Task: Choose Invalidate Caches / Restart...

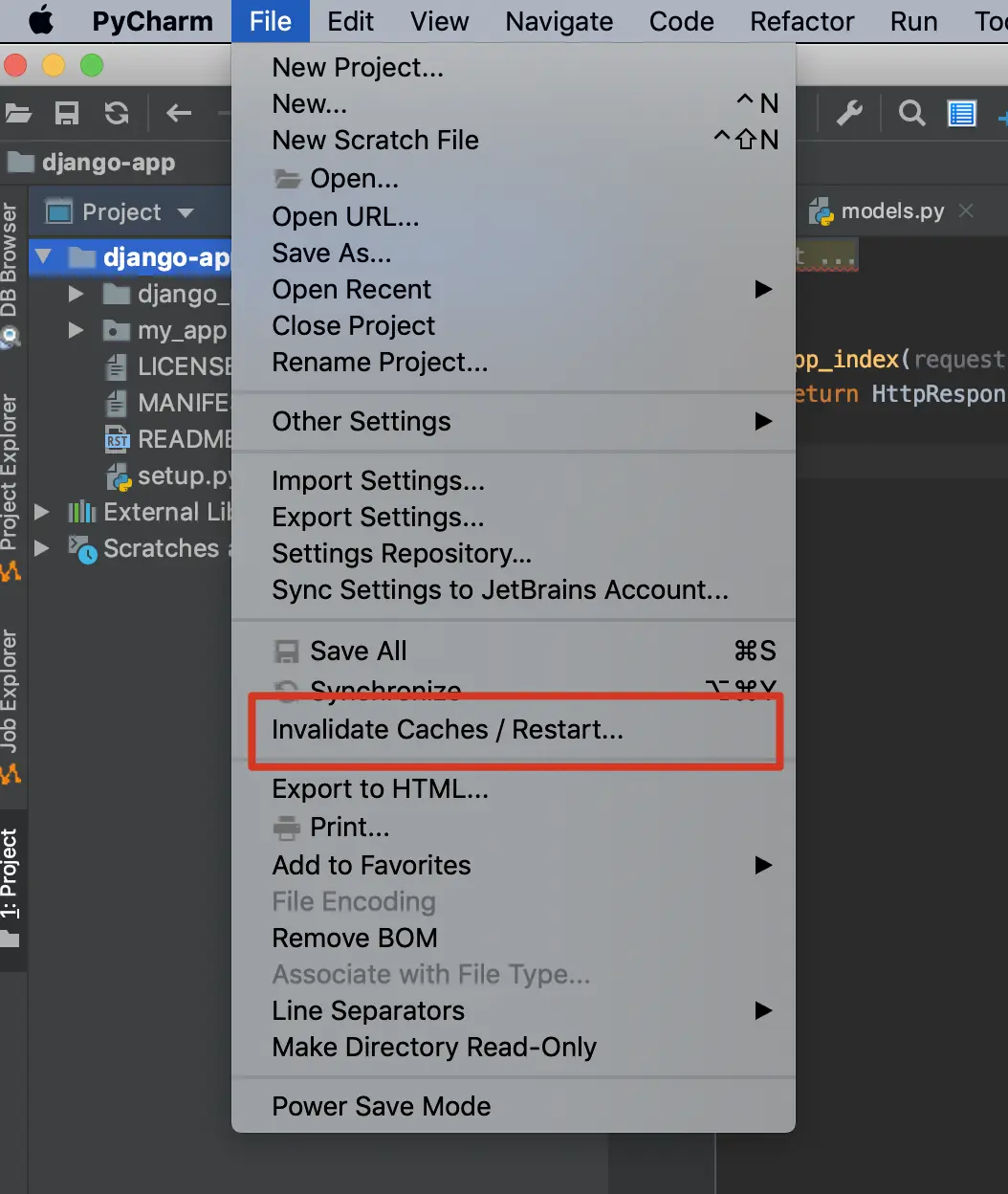Action: coord(514,729)
